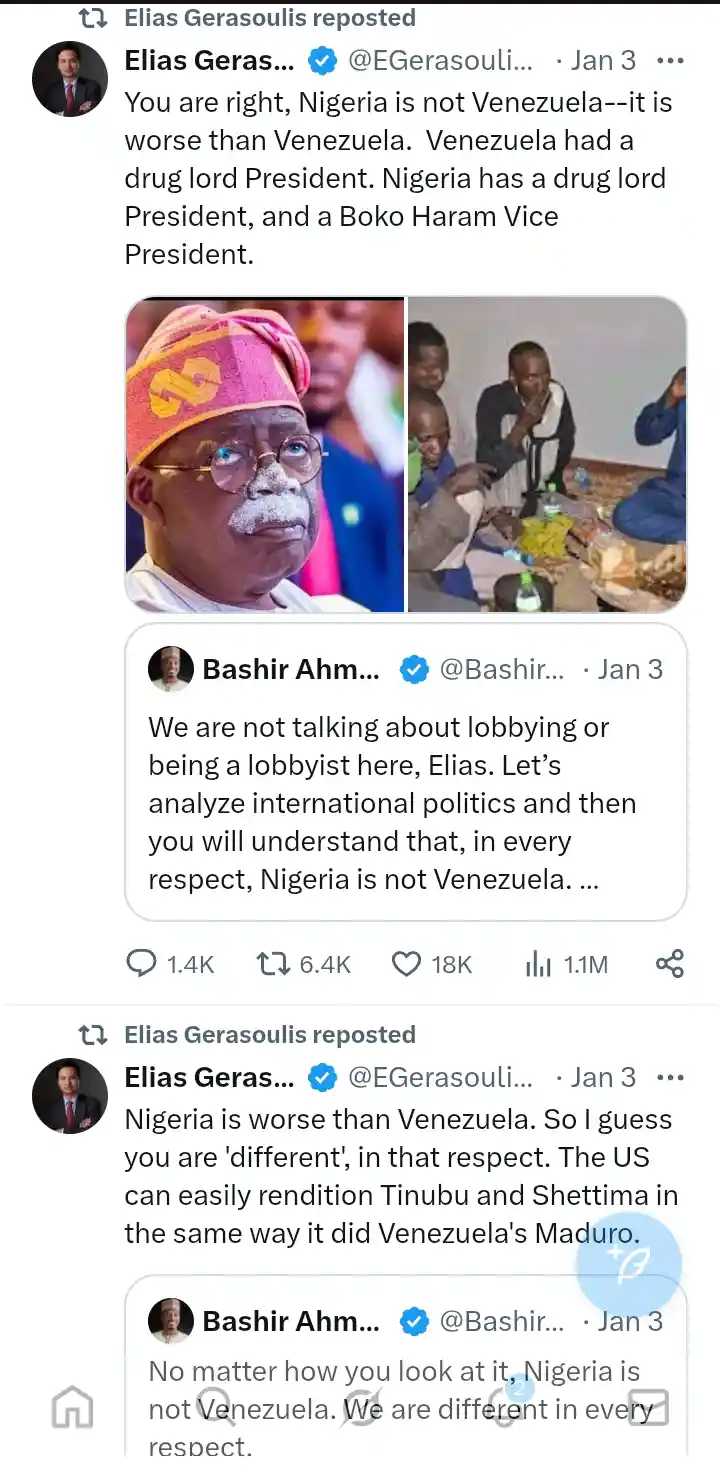
Task: Tap the @EGerasouli handle on the second post
Action: pyautogui.click(x=439, y=1077)
